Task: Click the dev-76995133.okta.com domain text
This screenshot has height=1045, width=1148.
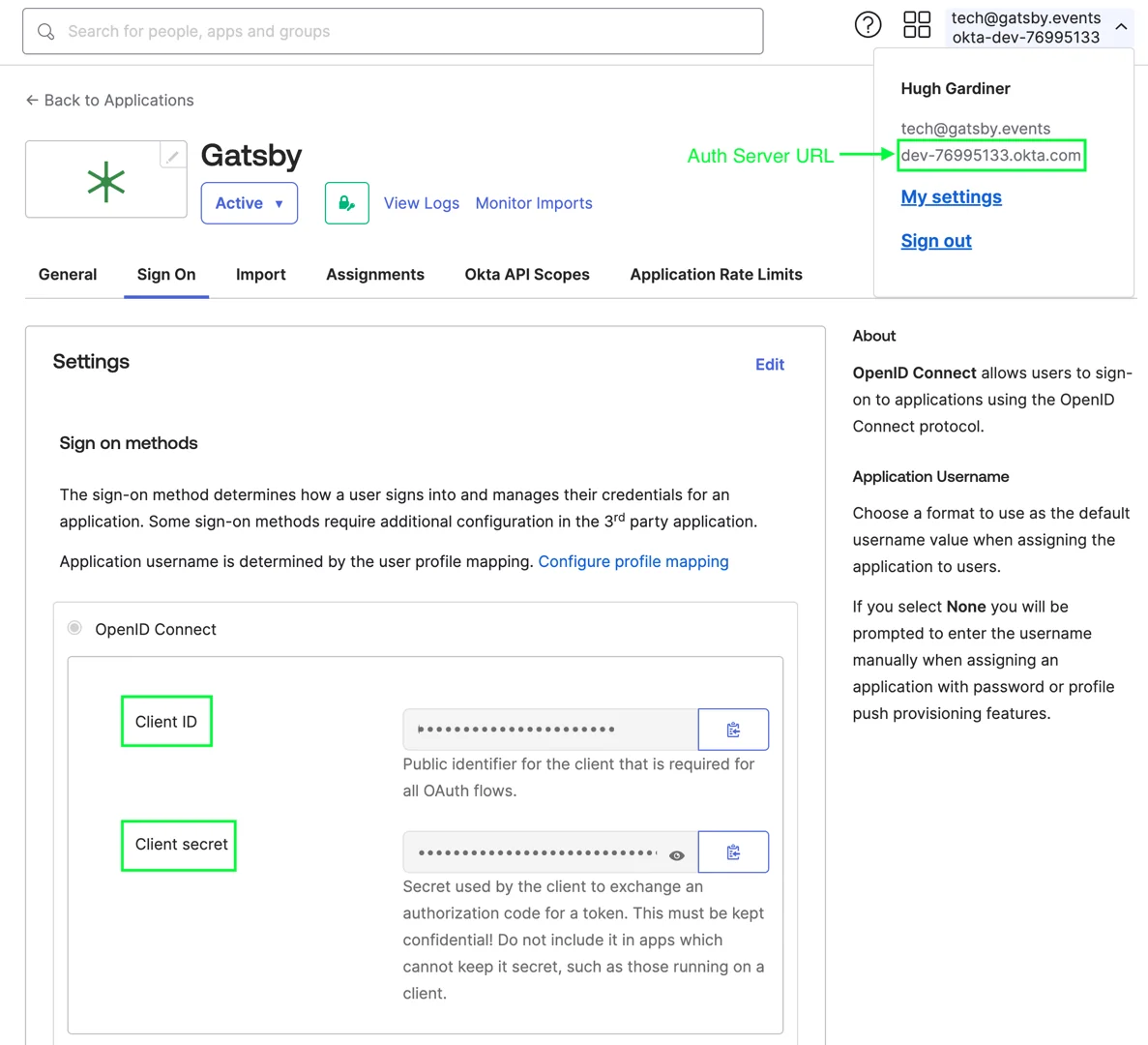Action: pos(990,155)
